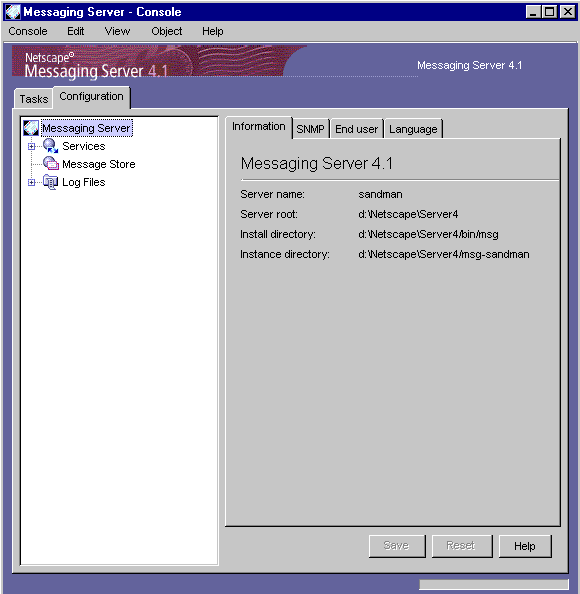Viewport: 580px width, 594px height.
Task: Switch to the Tasks tab
Action: pyautogui.click(x=34, y=99)
